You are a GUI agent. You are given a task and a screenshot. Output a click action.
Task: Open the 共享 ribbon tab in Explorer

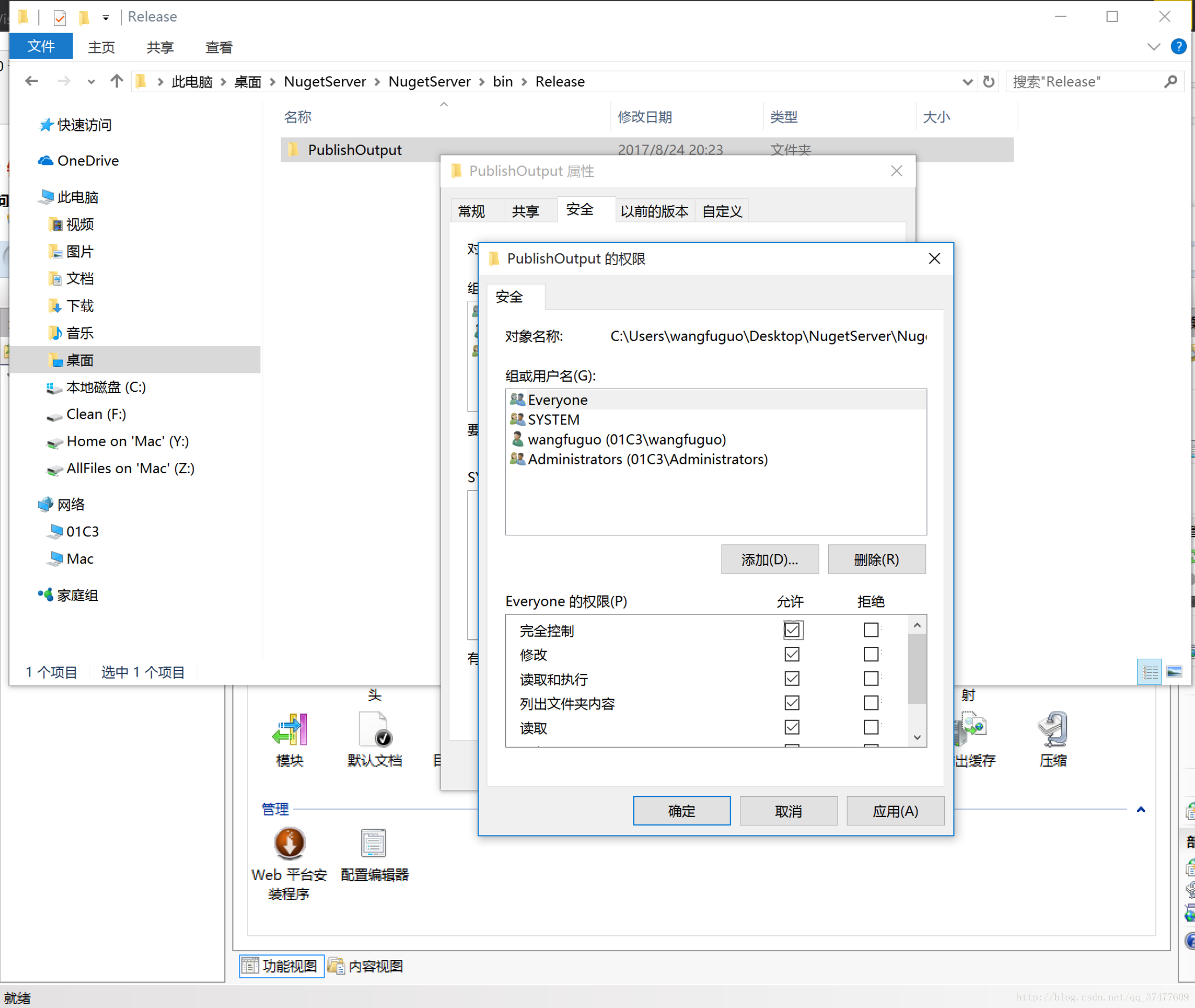coord(160,47)
